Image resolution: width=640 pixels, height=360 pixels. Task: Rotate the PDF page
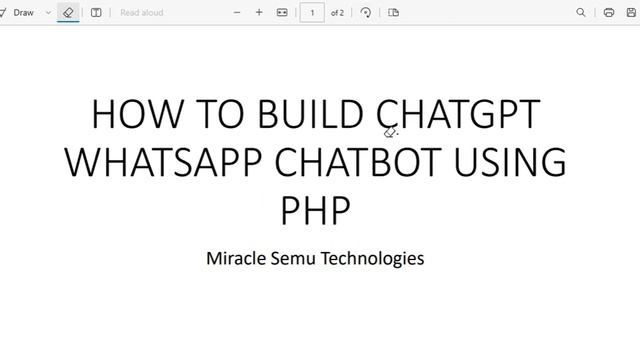(x=366, y=13)
